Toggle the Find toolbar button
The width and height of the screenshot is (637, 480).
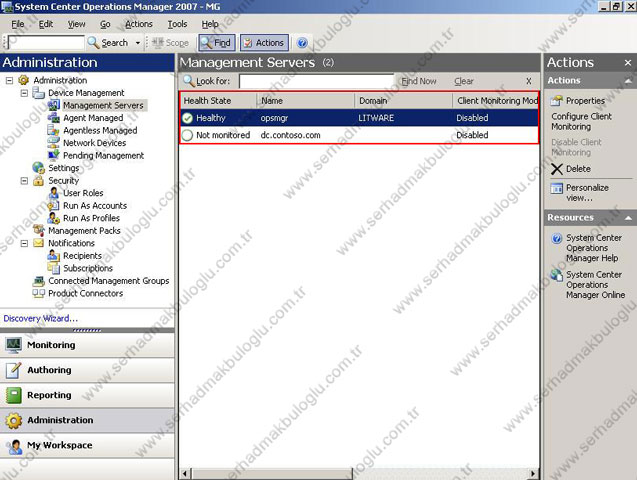215,43
